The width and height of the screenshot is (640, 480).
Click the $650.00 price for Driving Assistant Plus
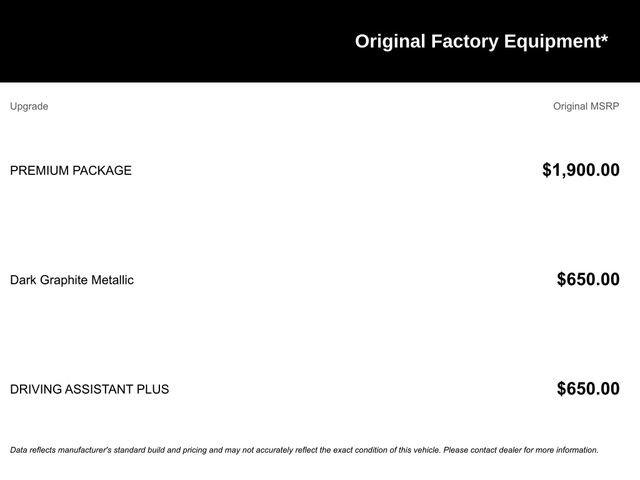pyautogui.click(x=588, y=389)
